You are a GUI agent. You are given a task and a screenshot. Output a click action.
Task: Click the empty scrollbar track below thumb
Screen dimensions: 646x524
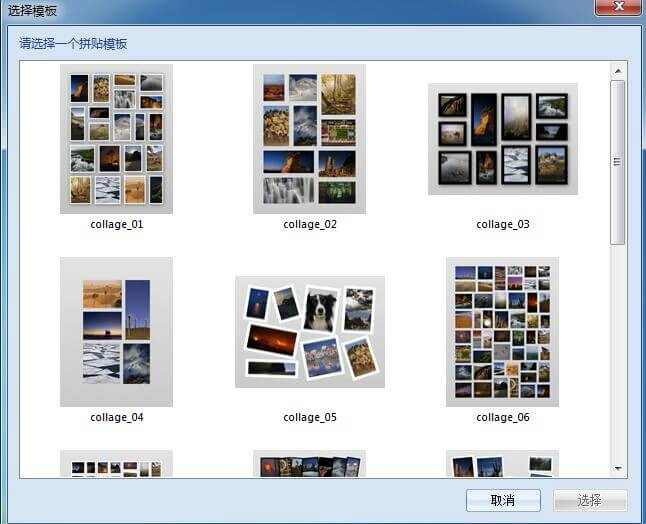pyautogui.click(x=618, y=350)
